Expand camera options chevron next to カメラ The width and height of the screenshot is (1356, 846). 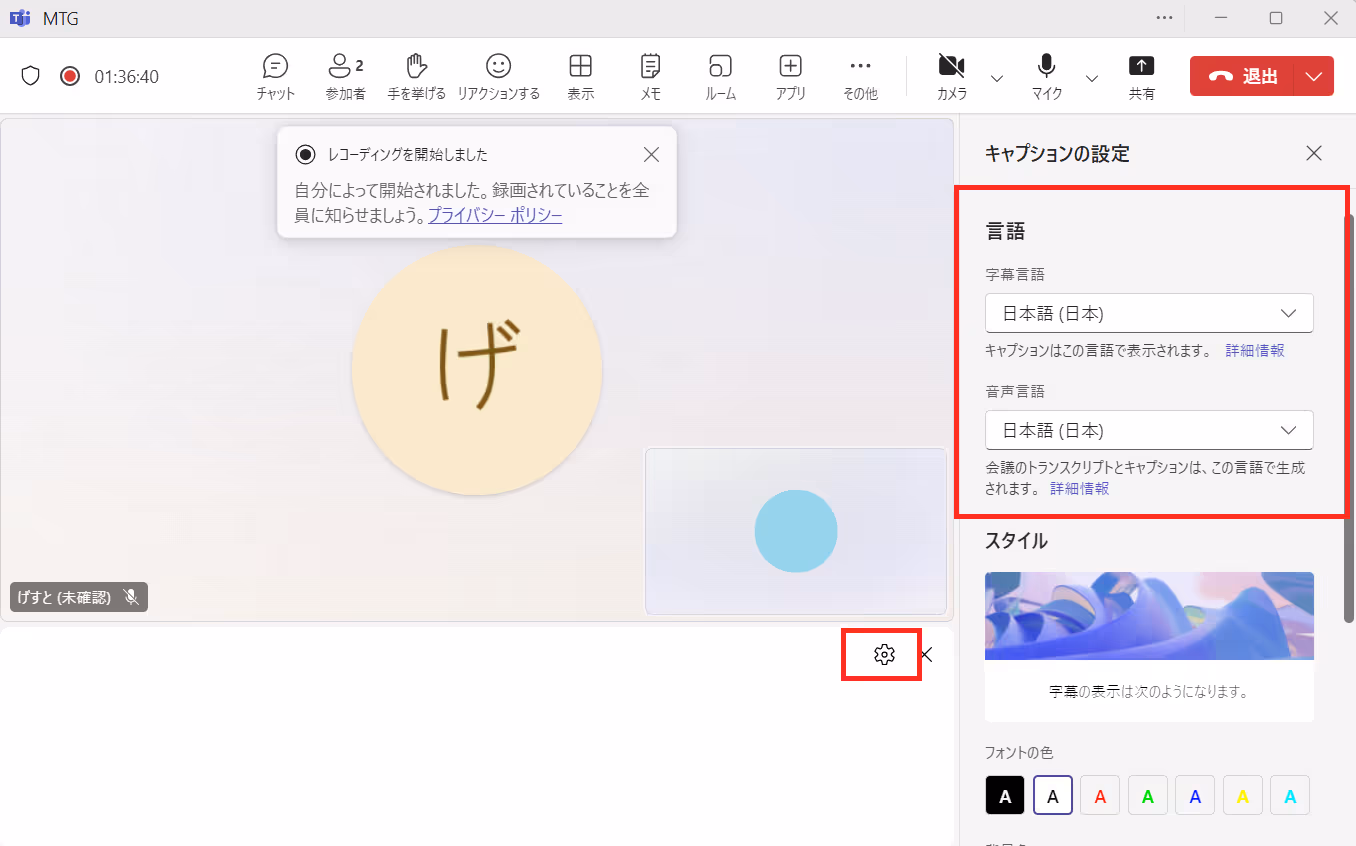tap(996, 78)
